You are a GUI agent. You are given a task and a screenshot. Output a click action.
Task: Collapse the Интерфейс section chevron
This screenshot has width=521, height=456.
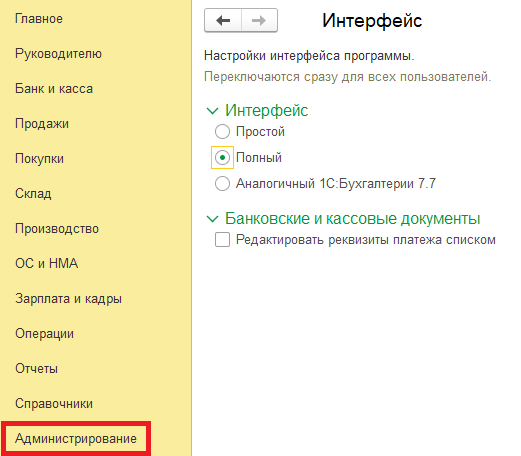click(x=212, y=111)
